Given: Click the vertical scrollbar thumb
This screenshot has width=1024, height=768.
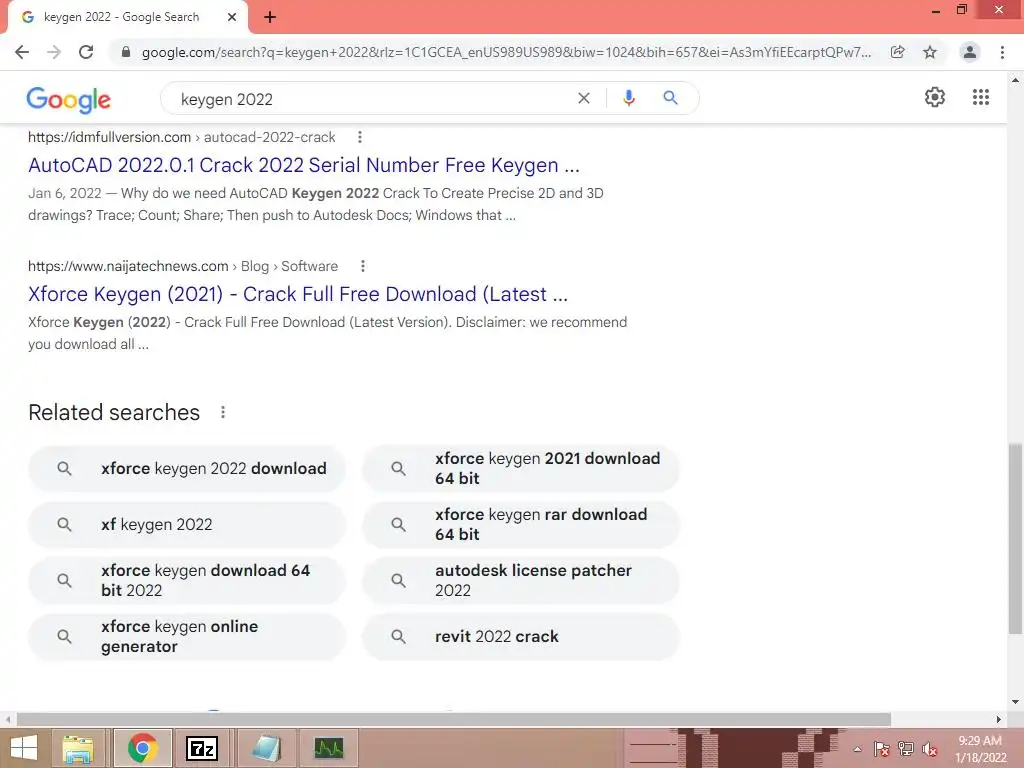Looking at the screenshot, I should [1015, 539].
